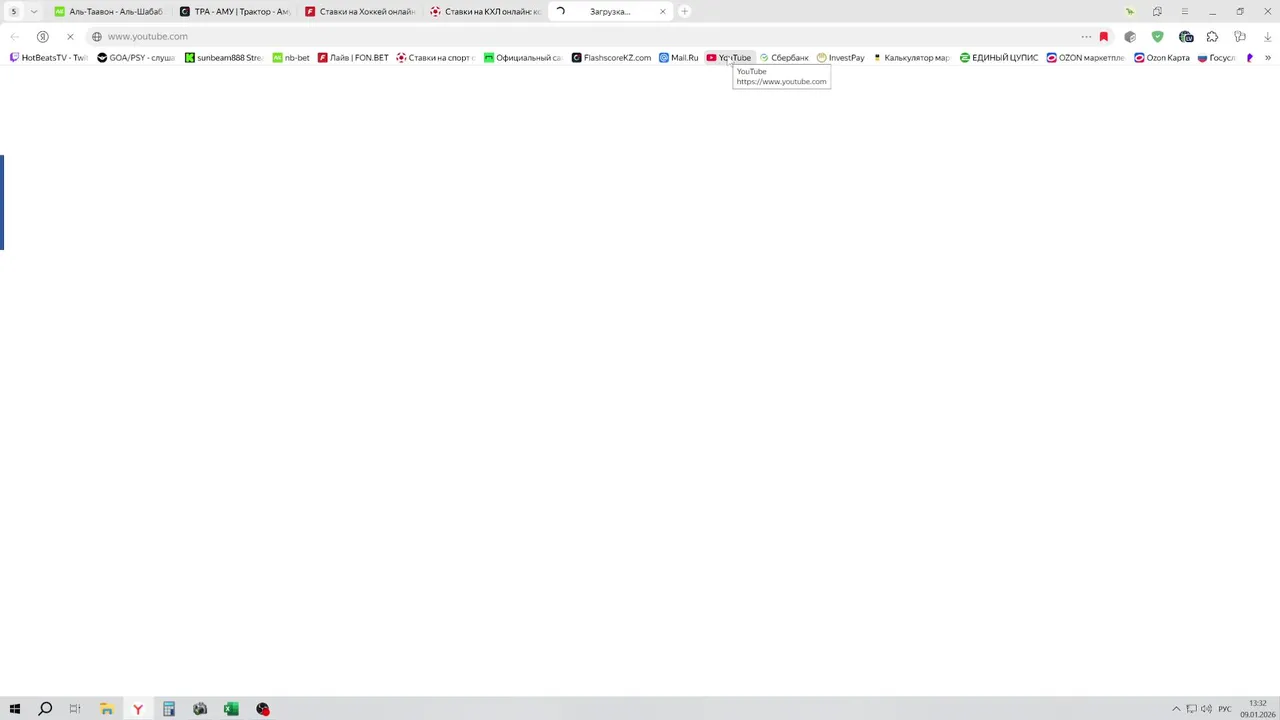Open Calculator from the taskbar
This screenshot has width=1280, height=720.
coord(169,709)
